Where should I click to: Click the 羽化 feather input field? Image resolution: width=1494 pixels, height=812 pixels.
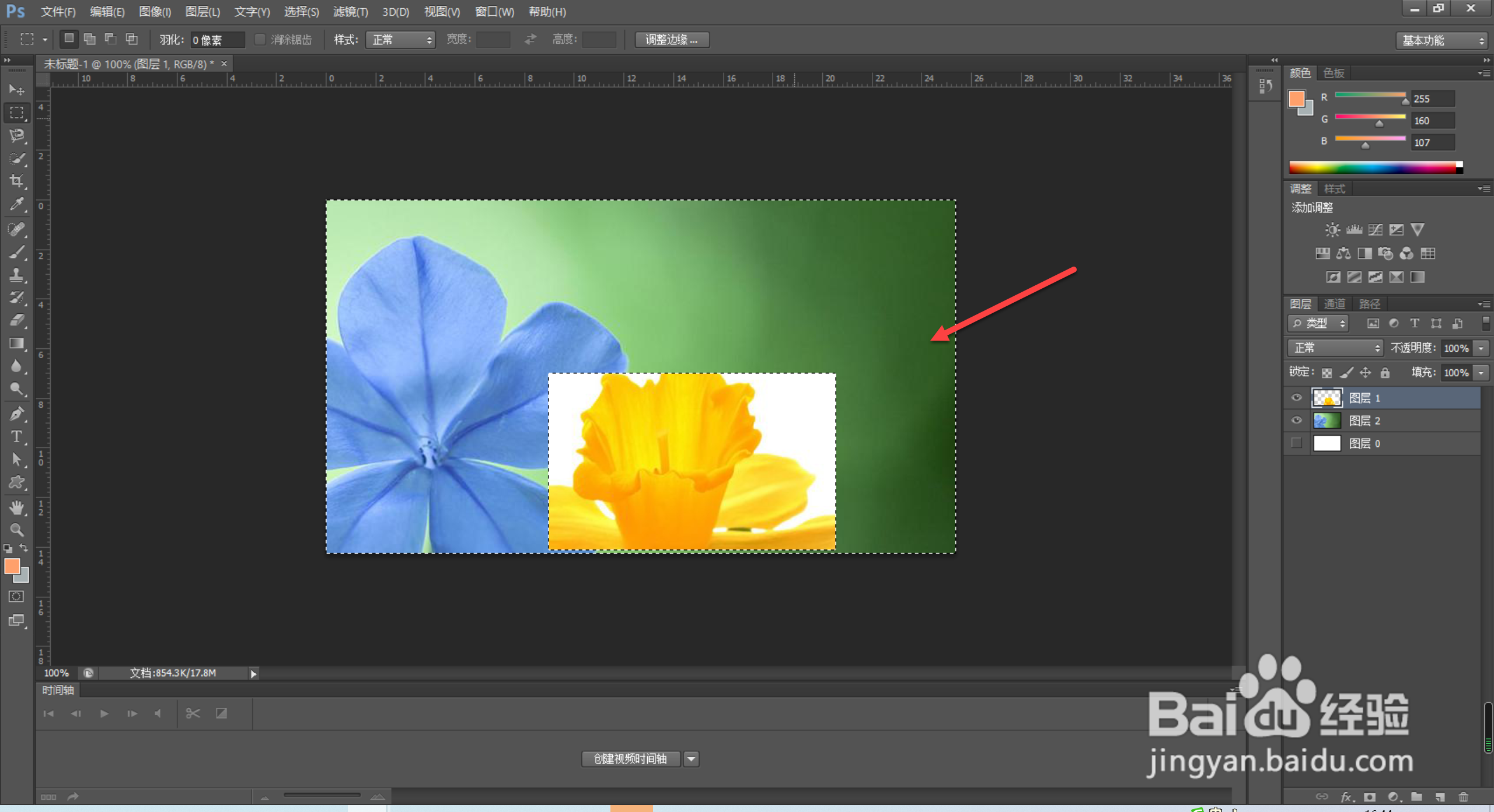[x=216, y=40]
